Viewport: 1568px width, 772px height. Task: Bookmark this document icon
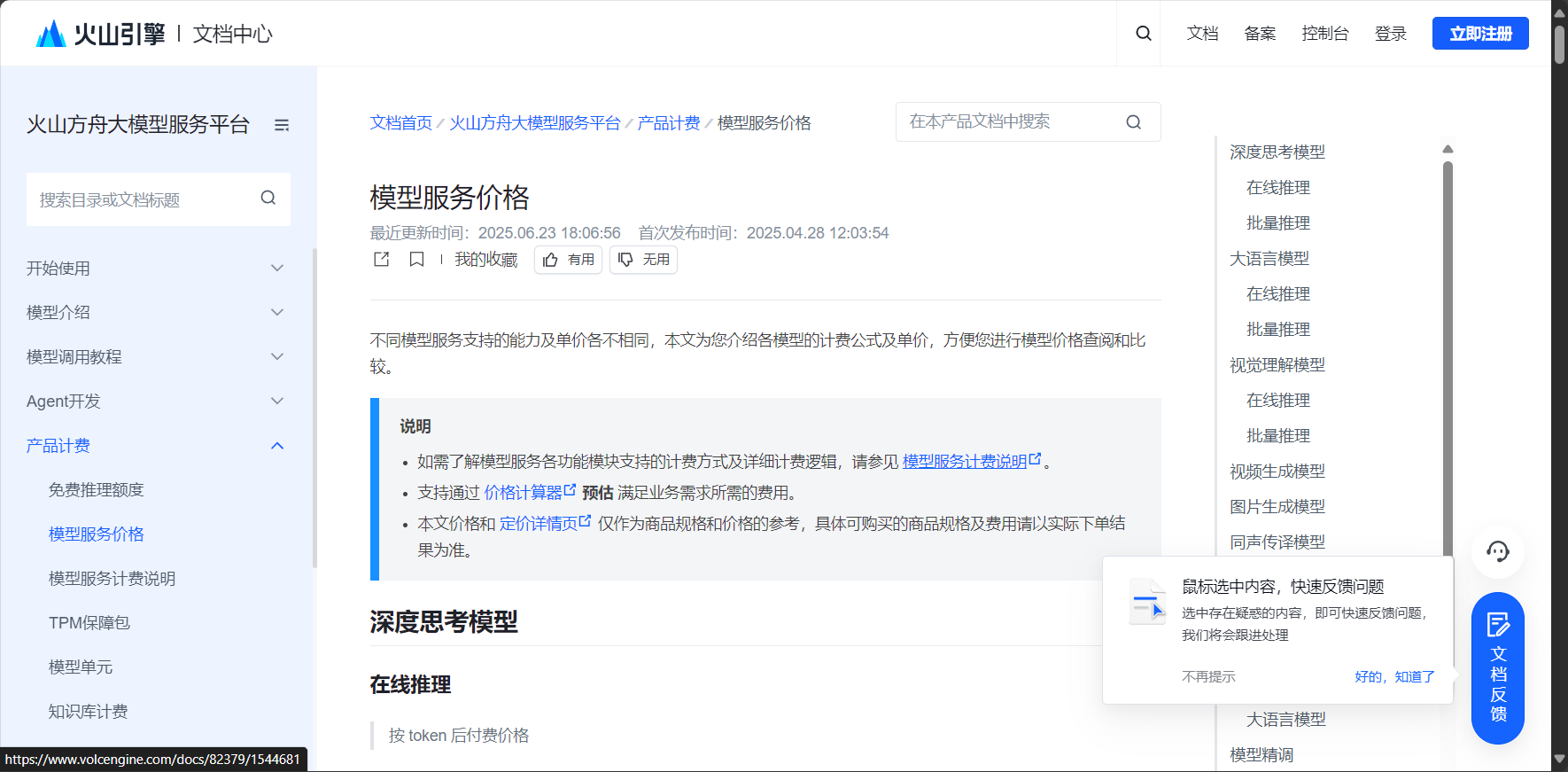tap(416, 259)
